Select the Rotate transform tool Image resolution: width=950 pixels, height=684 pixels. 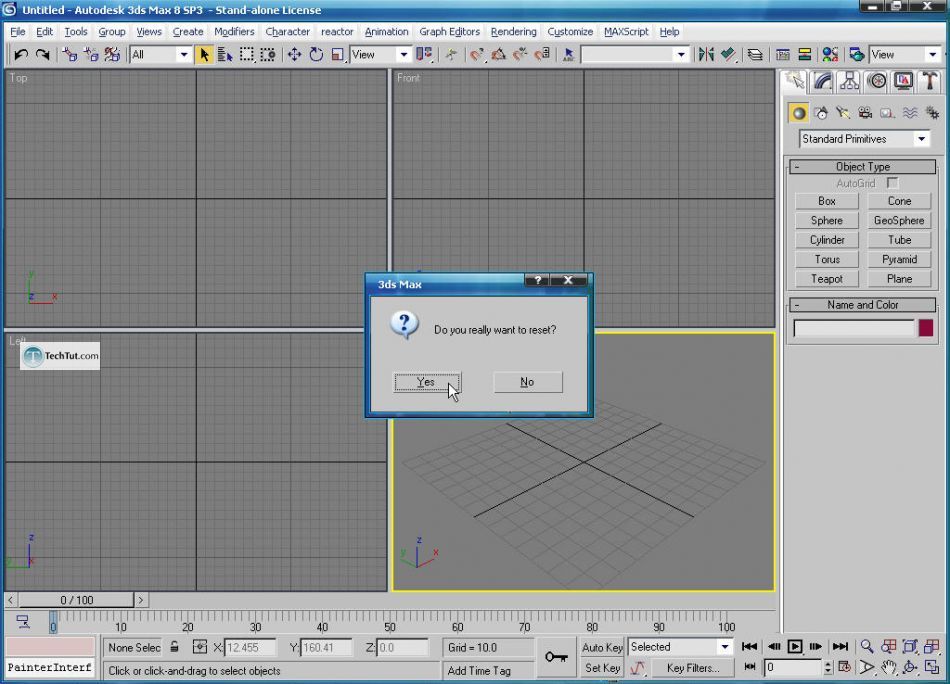tap(316, 55)
